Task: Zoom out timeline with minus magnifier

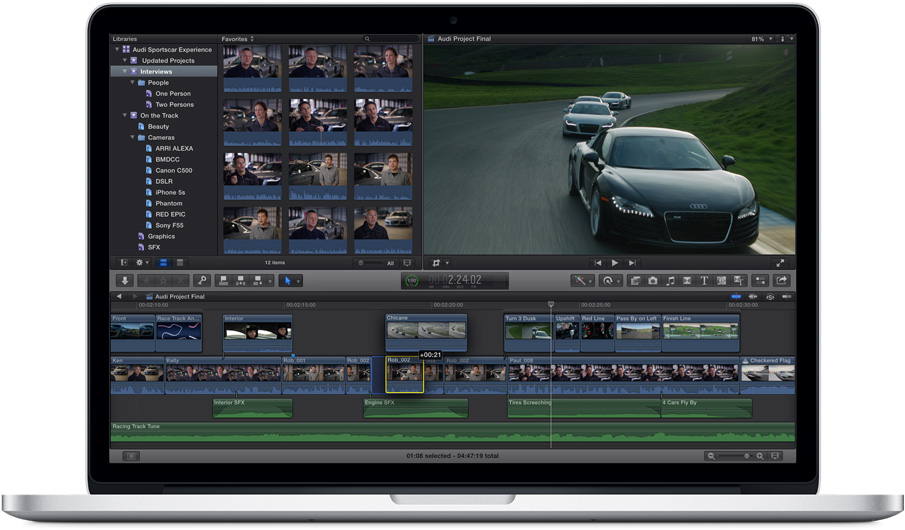Action: tap(711, 456)
